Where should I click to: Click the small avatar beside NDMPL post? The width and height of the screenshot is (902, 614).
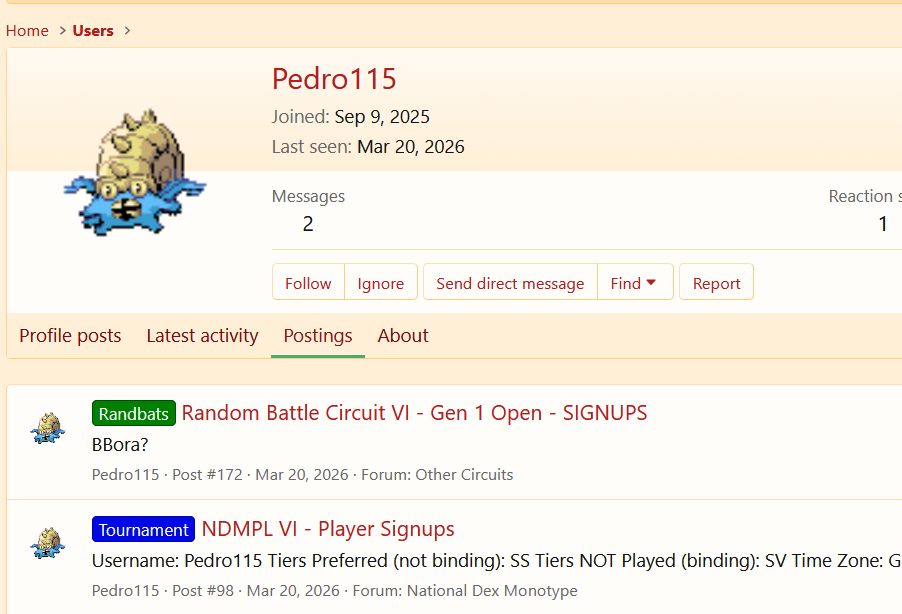[x=48, y=544]
